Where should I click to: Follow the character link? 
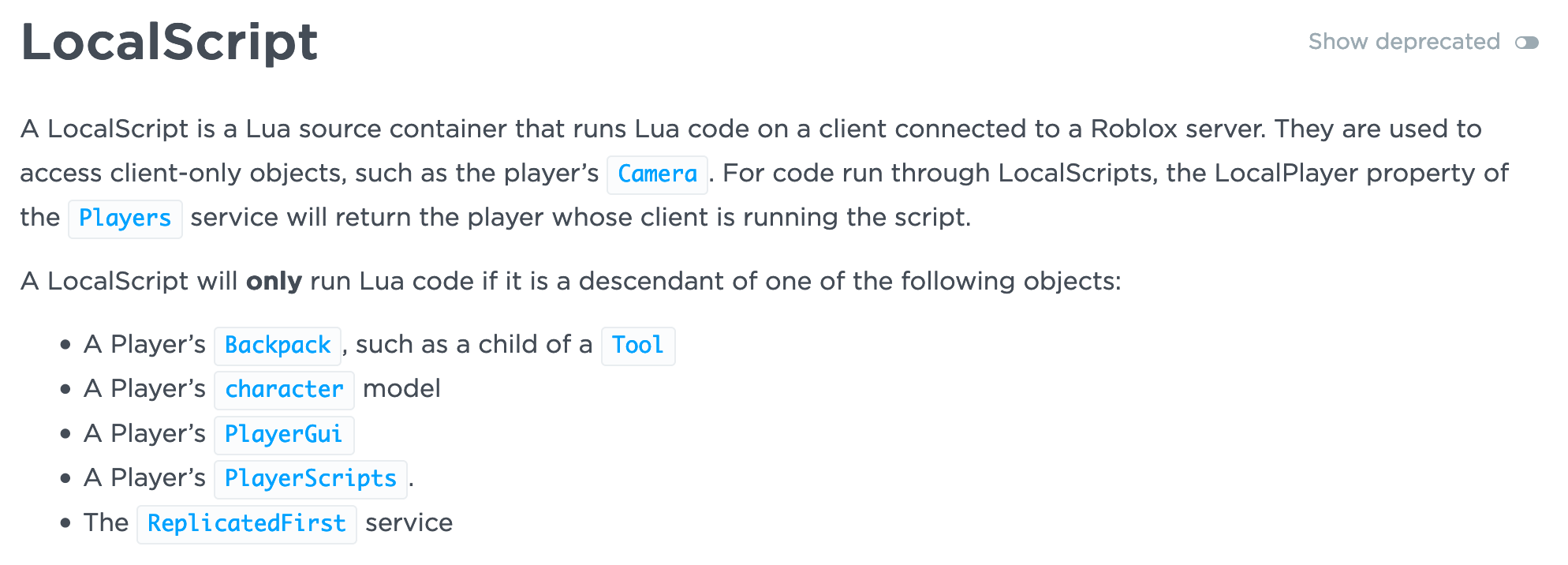tap(284, 390)
